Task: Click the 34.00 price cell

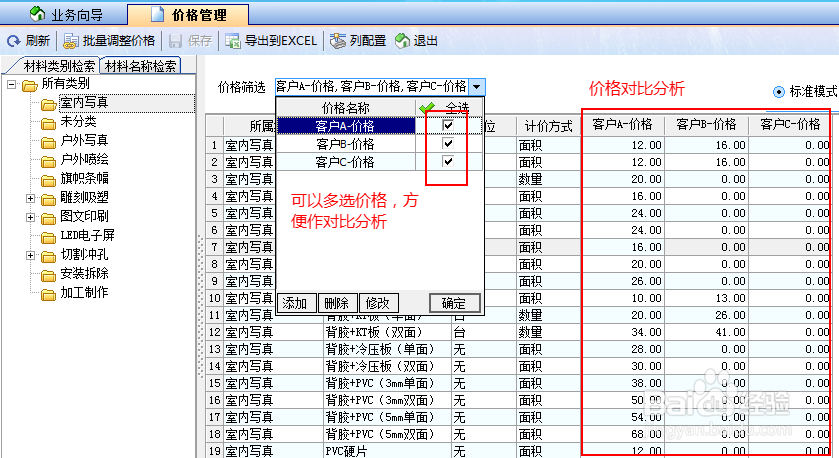Action: point(623,332)
